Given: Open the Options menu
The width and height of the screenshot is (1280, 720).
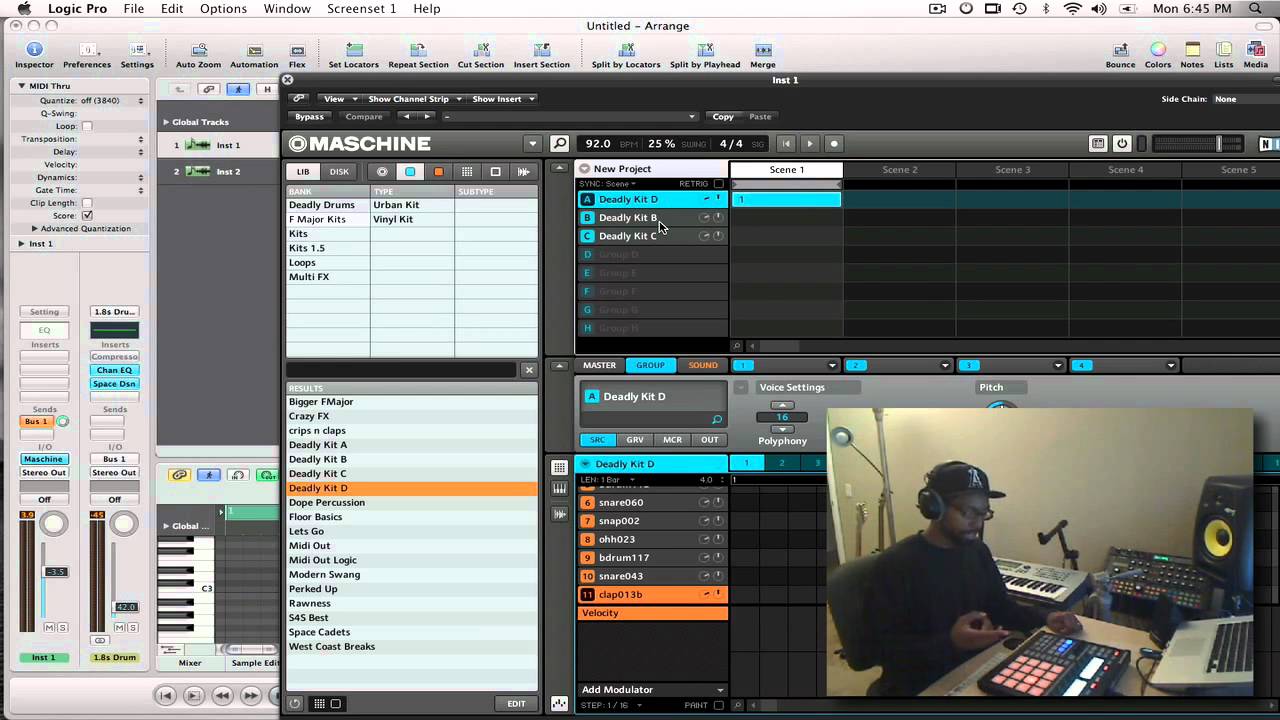Looking at the screenshot, I should 223,9.
